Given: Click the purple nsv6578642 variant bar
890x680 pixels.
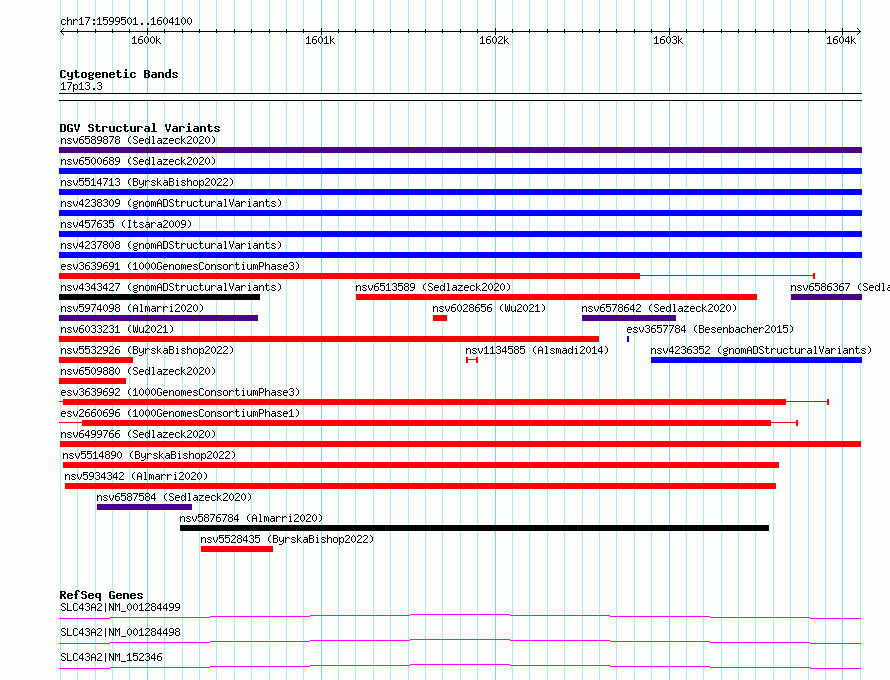Looking at the screenshot, I should [x=629, y=318].
